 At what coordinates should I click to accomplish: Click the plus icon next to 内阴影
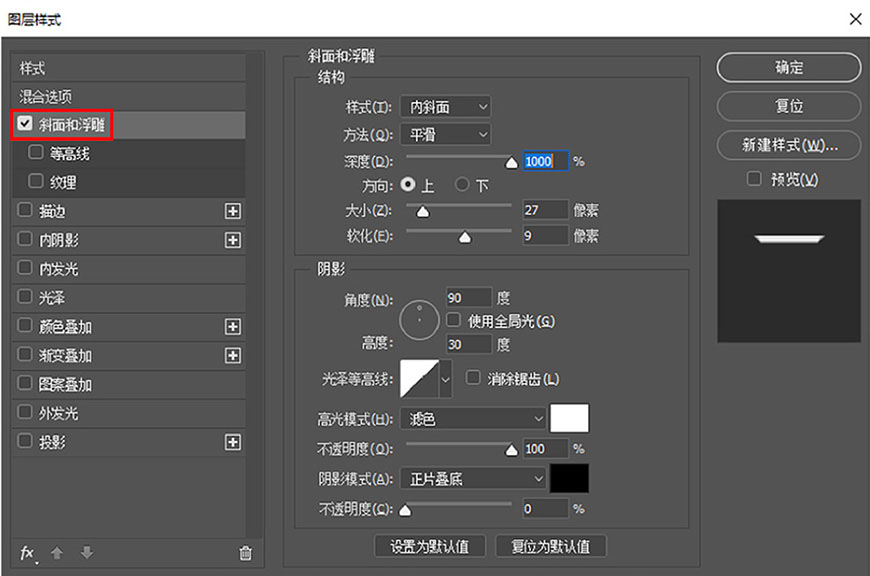tap(233, 240)
